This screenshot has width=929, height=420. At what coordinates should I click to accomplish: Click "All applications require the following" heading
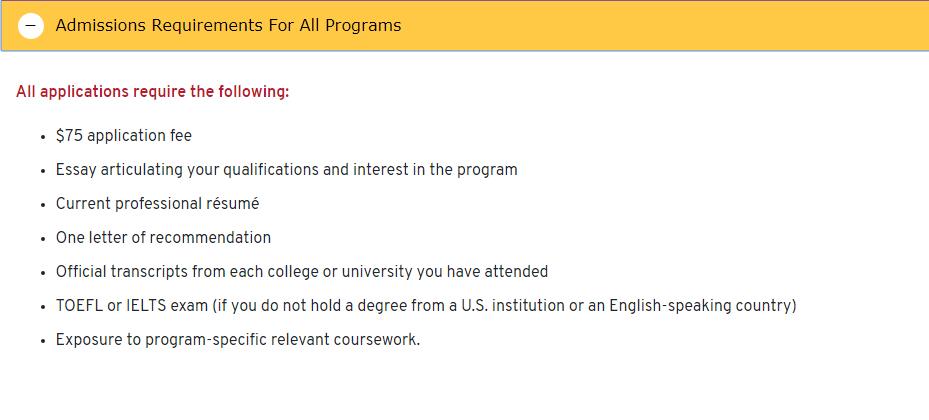click(x=152, y=92)
